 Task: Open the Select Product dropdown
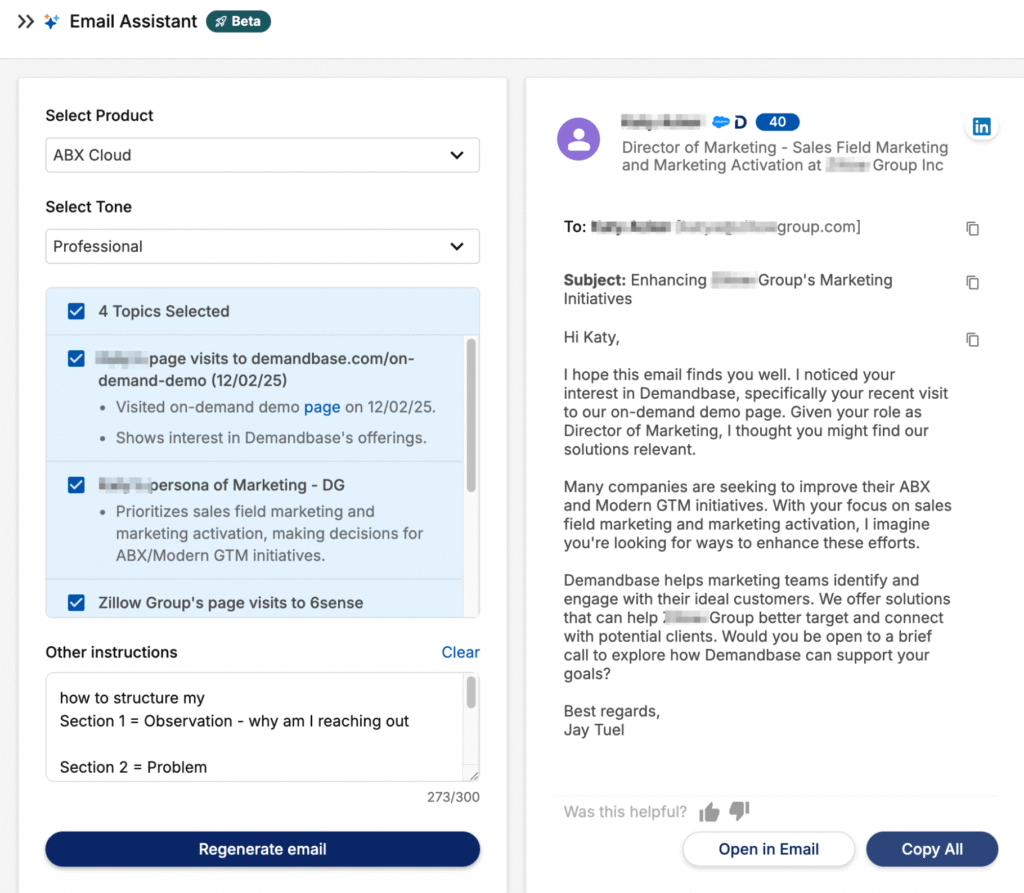[262, 155]
